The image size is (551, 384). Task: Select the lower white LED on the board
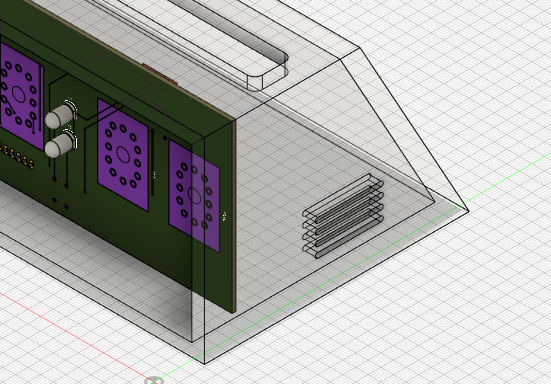60,144
